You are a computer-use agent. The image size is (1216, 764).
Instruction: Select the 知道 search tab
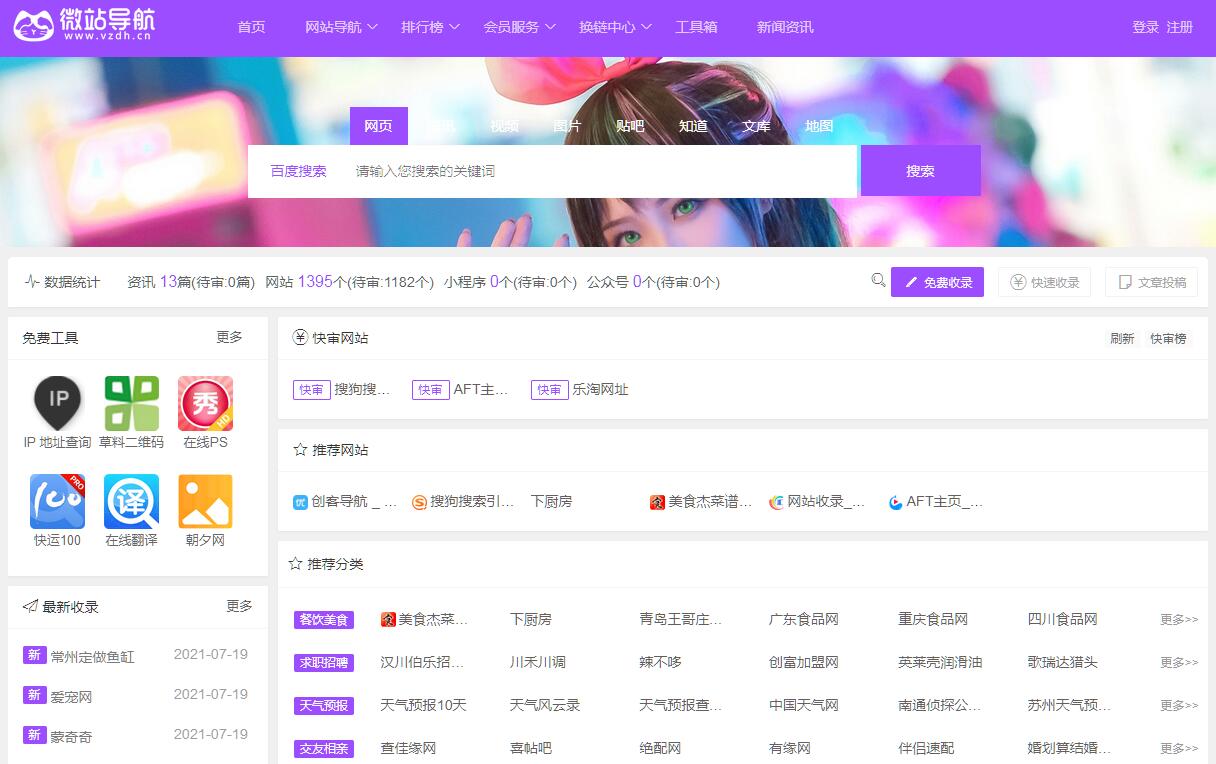tap(693, 126)
